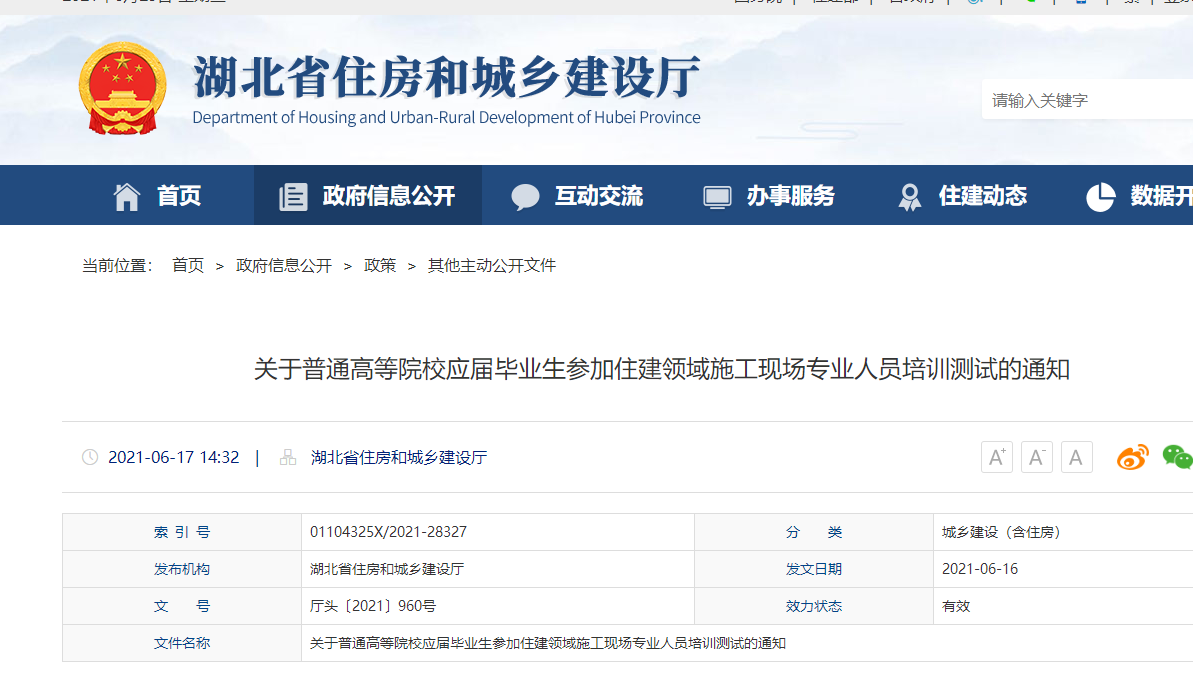The width and height of the screenshot is (1193, 677).
Task: Open 互动交流 navigation tab
Action: coord(599,196)
